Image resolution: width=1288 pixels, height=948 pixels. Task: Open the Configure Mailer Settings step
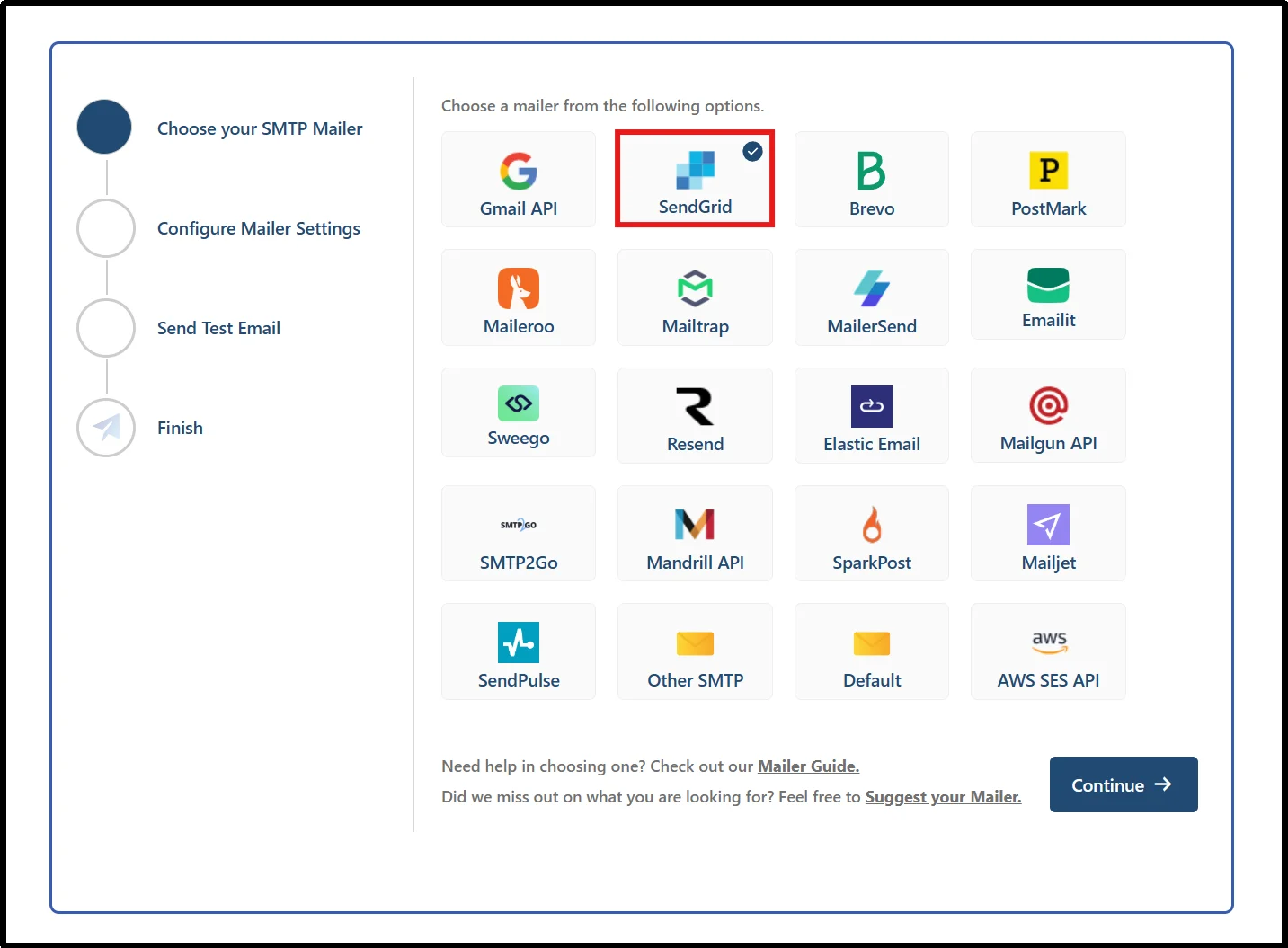[259, 228]
